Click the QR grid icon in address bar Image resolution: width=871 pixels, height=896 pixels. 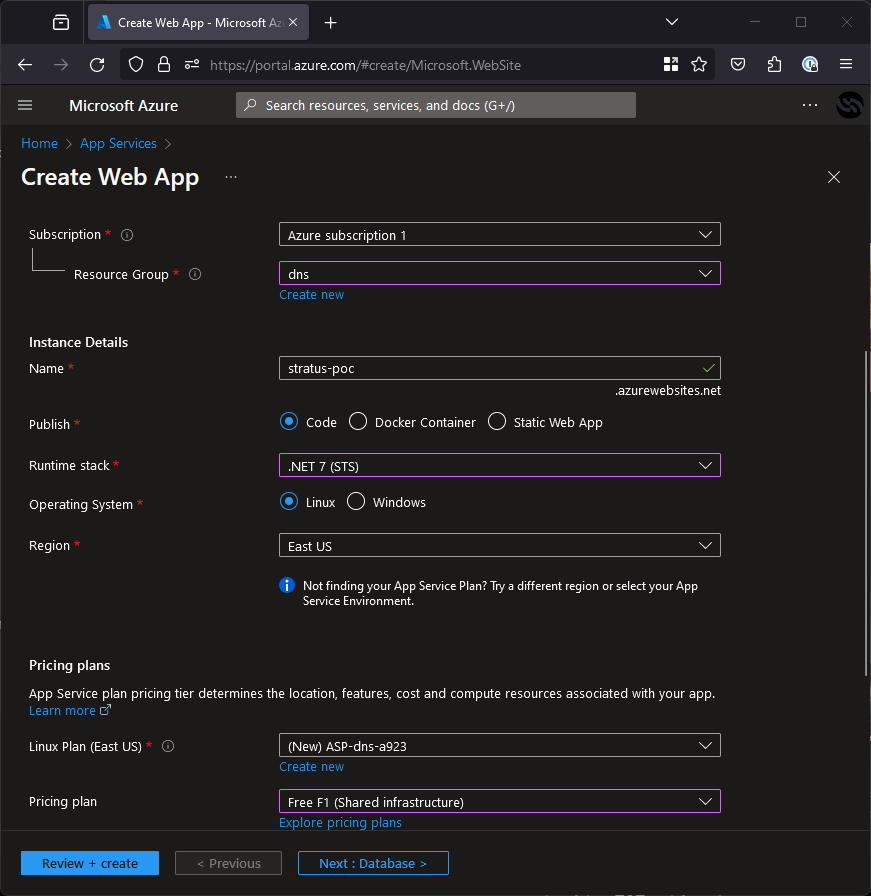click(x=671, y=64)
